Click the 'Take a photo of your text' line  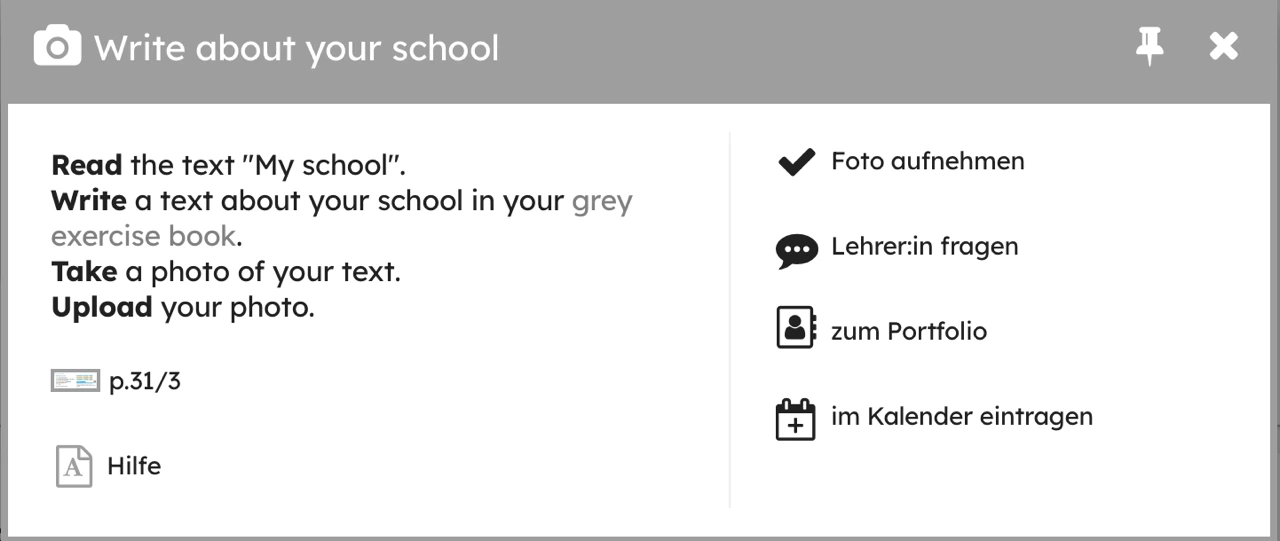(225, 272)
